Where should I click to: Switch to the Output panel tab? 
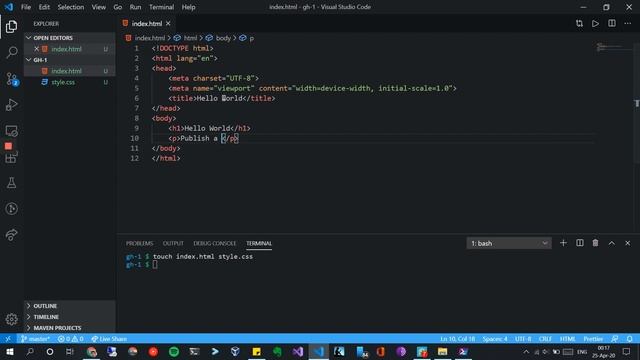173,243
